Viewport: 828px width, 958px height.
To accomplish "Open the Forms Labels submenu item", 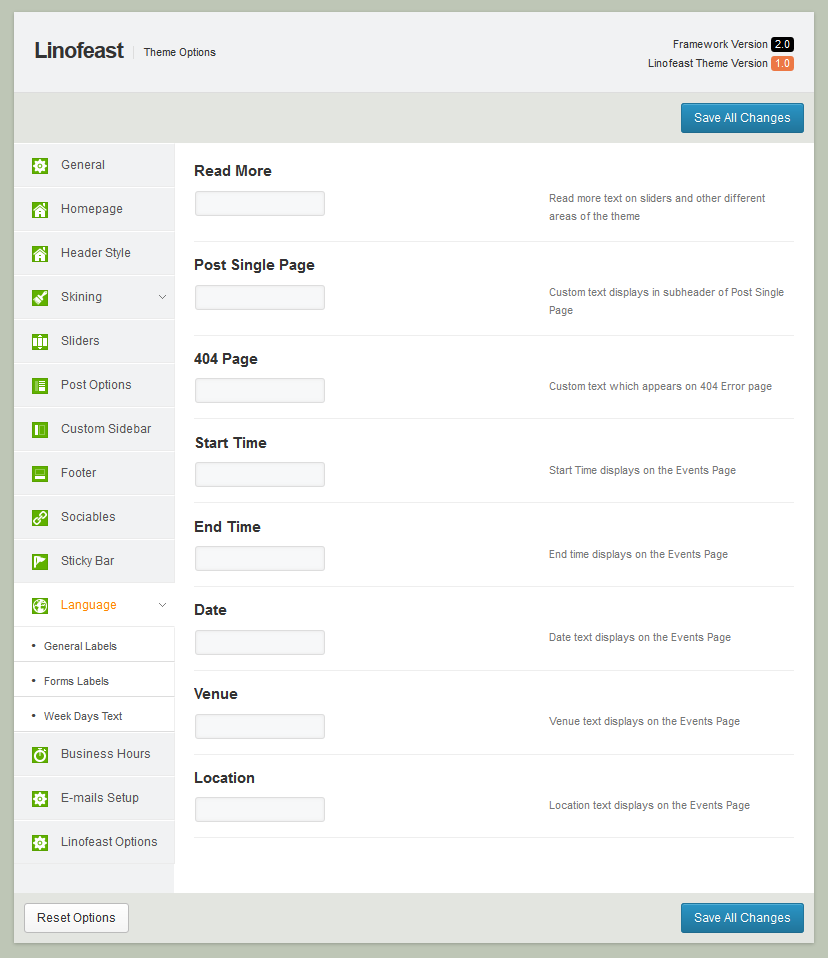I will [x=76, y=681].
